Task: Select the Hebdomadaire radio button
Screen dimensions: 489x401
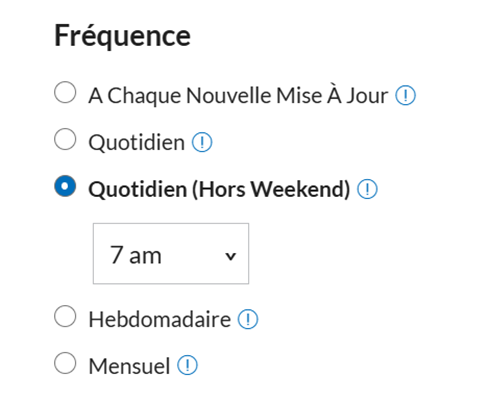Action: [x=65, y=316]
